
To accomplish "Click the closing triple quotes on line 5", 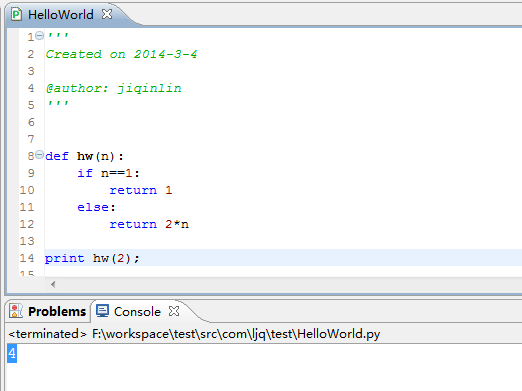I will 58,103.
